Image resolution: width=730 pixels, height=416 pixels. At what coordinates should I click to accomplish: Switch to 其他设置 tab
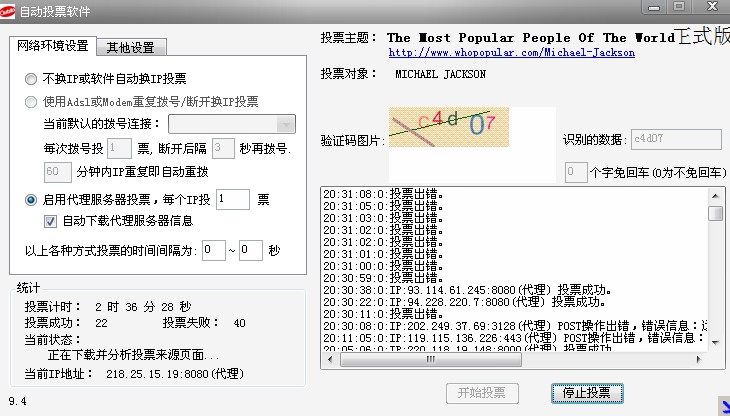coord(131,47)
